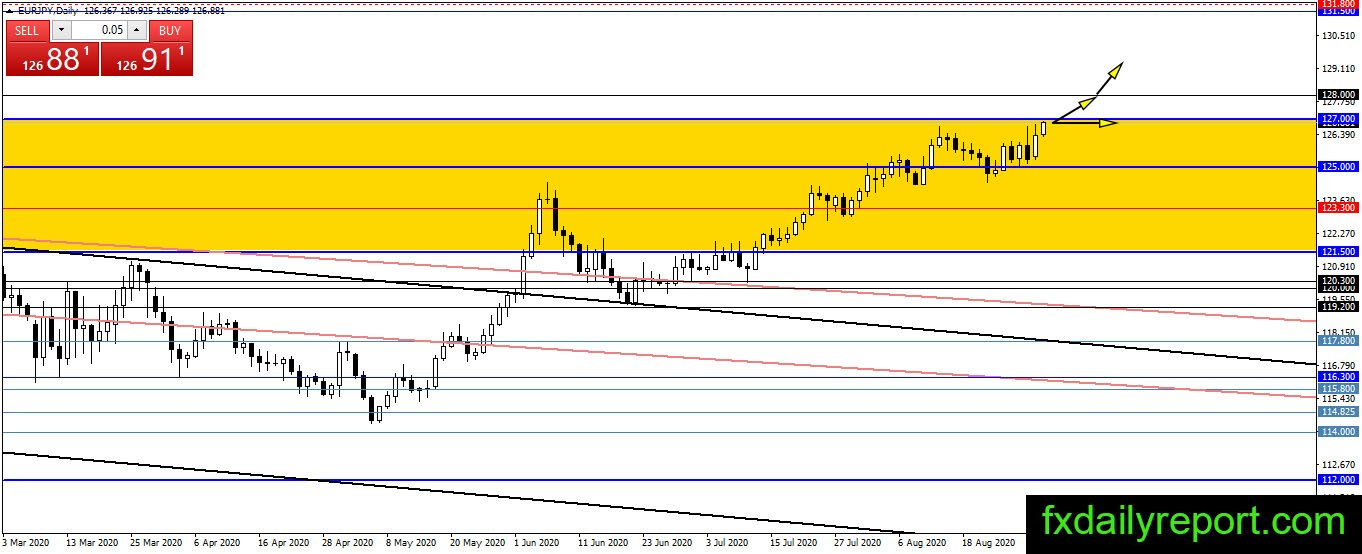This screenshot has height=554, width=1362.
Task: Click the BUY button label
Action: [x=170, y=31]
